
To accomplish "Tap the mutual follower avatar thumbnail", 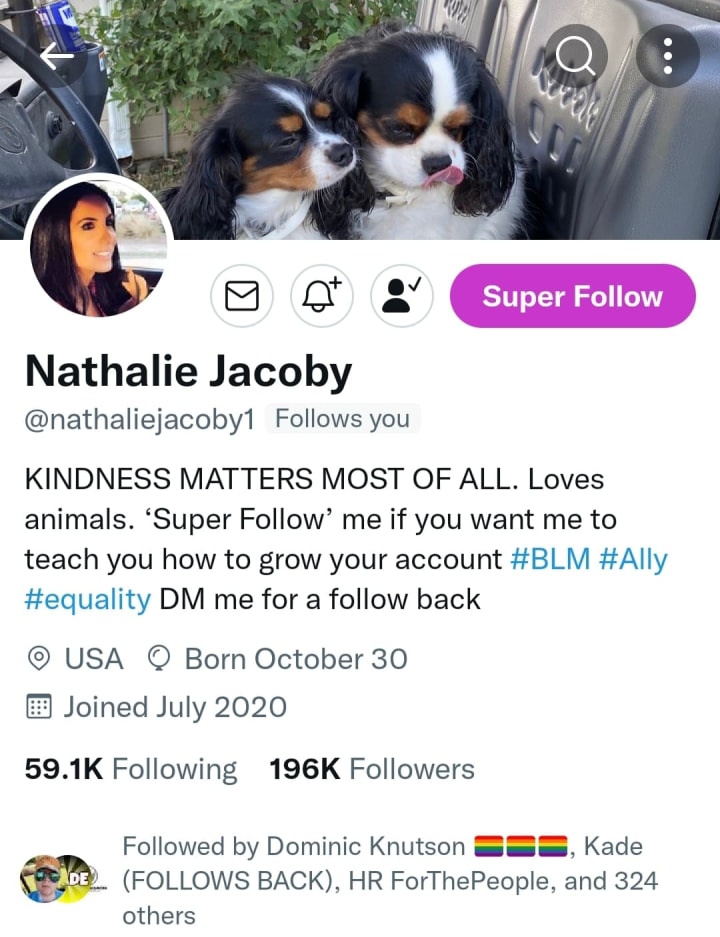I will point(59,878).
